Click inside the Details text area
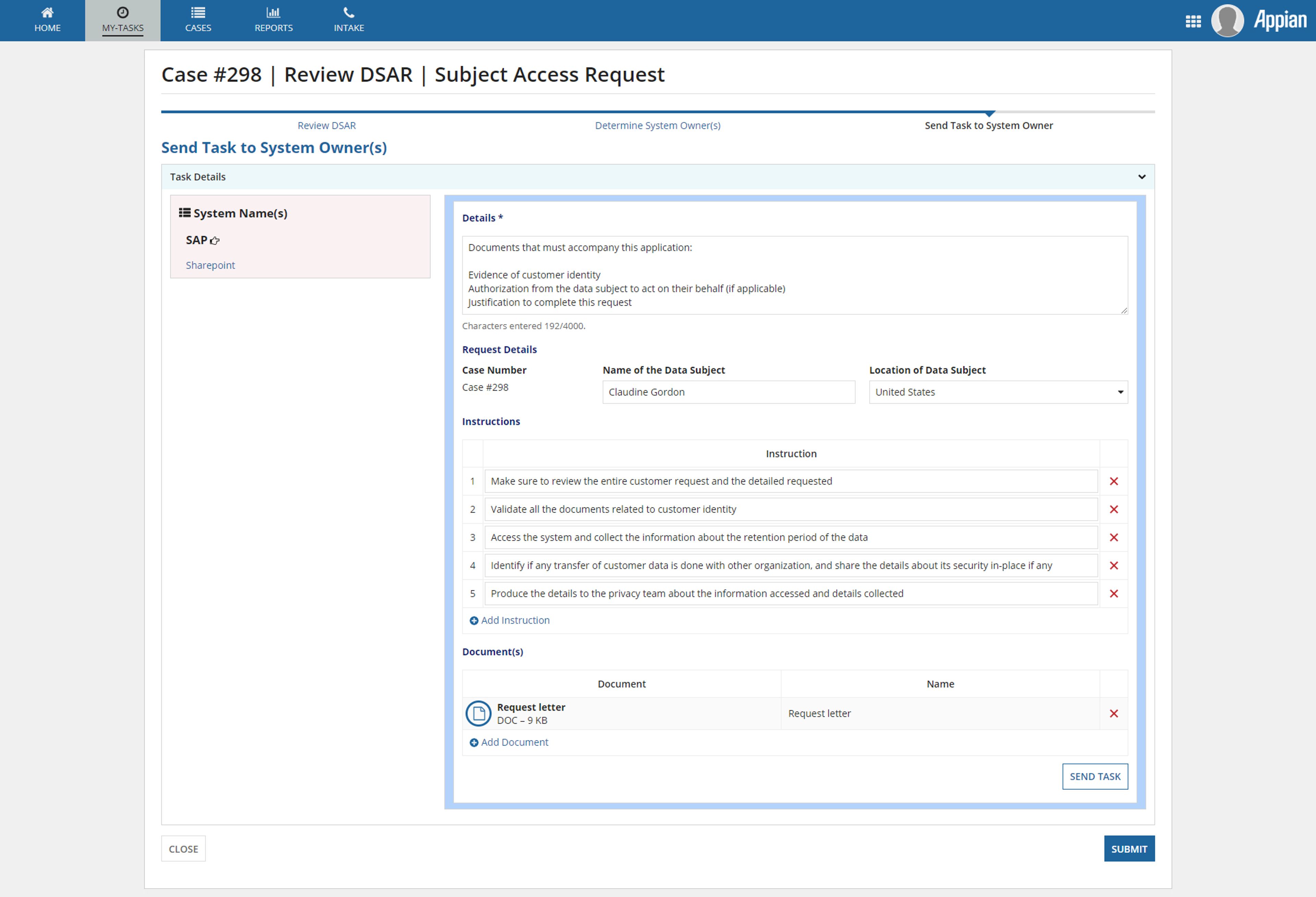Viewport: 1316px width, 897px height. pos(794,275)
